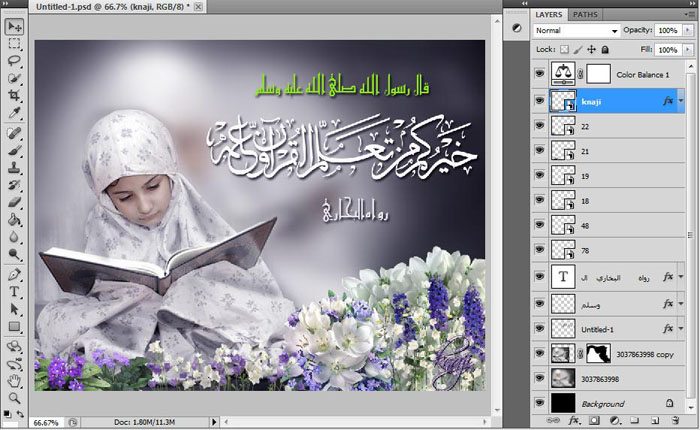Click the zoom percentage field in status bar
Screen dimensions: 700x430
(x=44, y=422)
